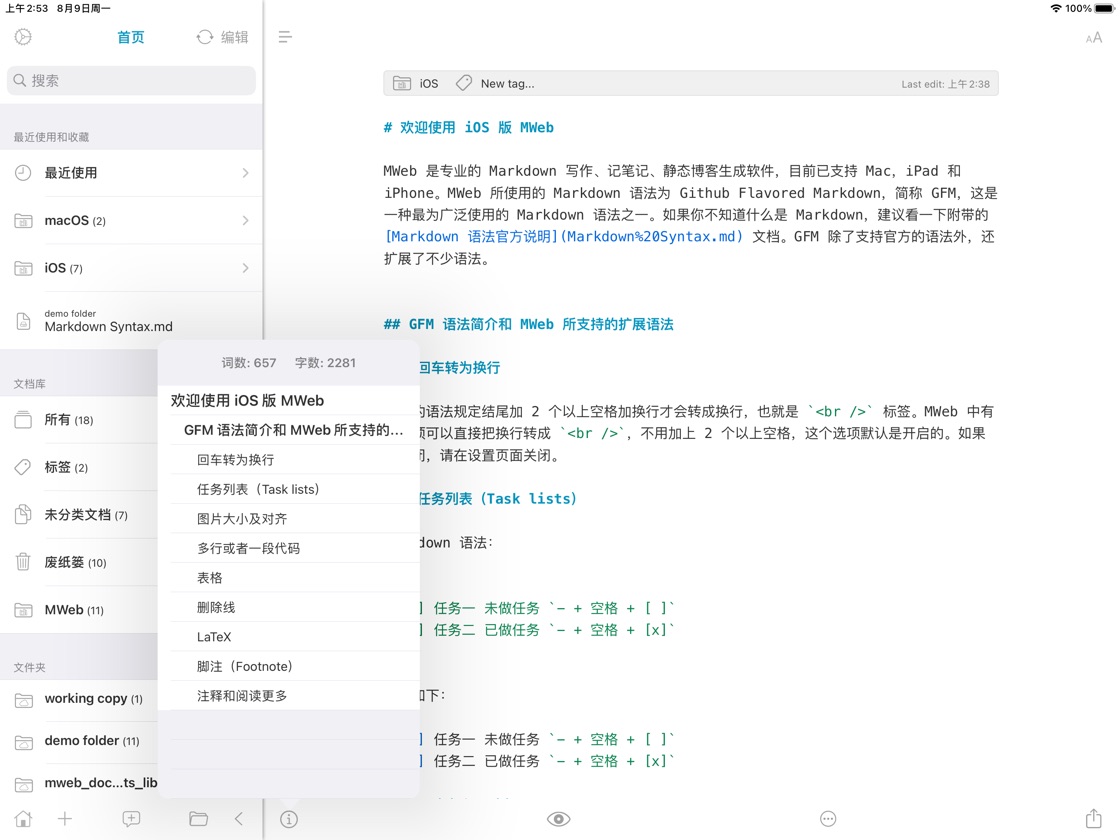Click the documents icon for 未分类文档

pyautogui.click(x=24, y=514)
